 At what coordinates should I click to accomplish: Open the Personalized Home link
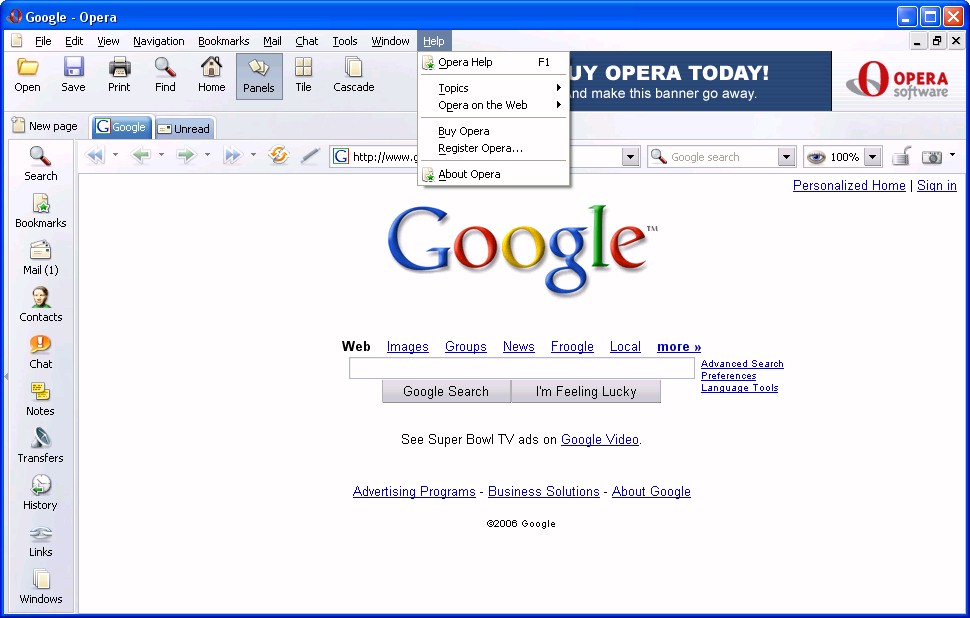[849, 185]
